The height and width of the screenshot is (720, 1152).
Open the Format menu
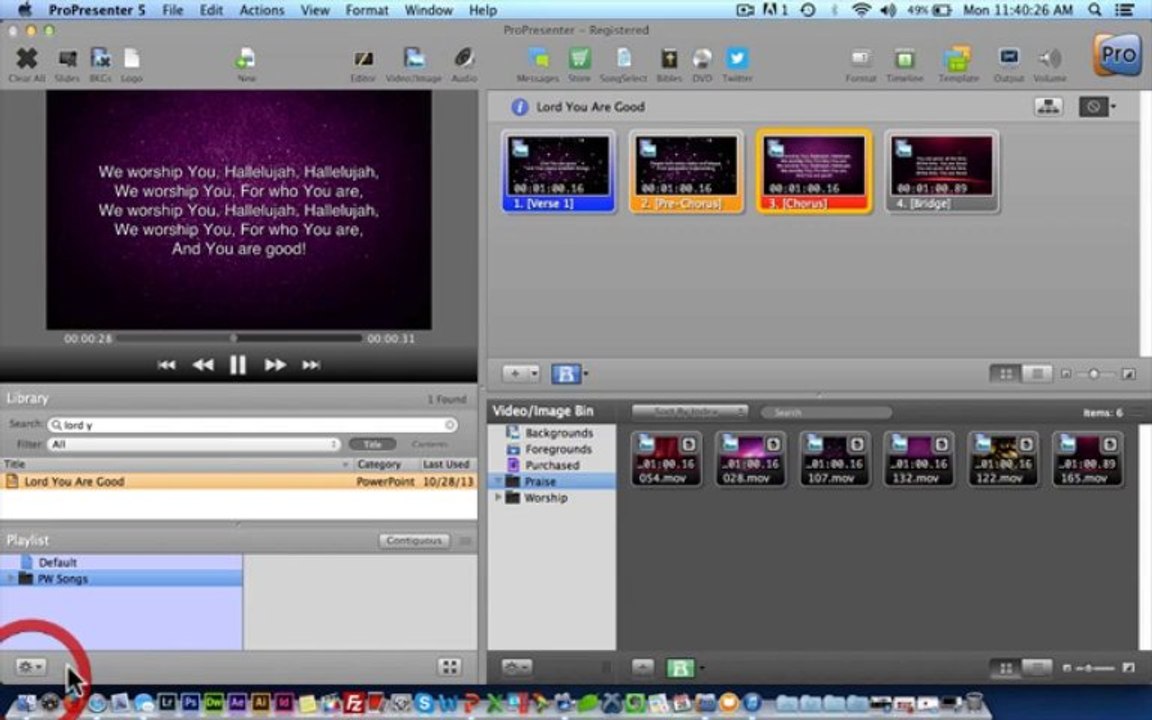pyautogui.click(x=367, y=10)
